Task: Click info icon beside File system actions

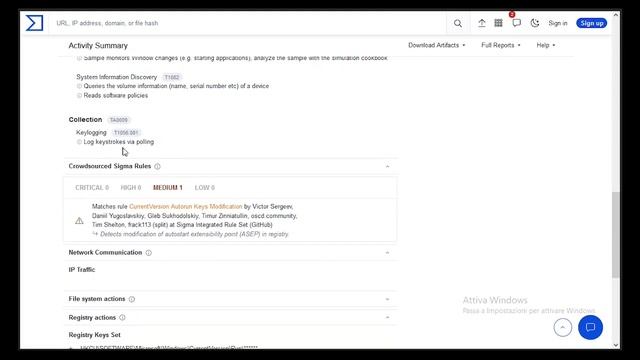Action: click(x=132, y=299)
